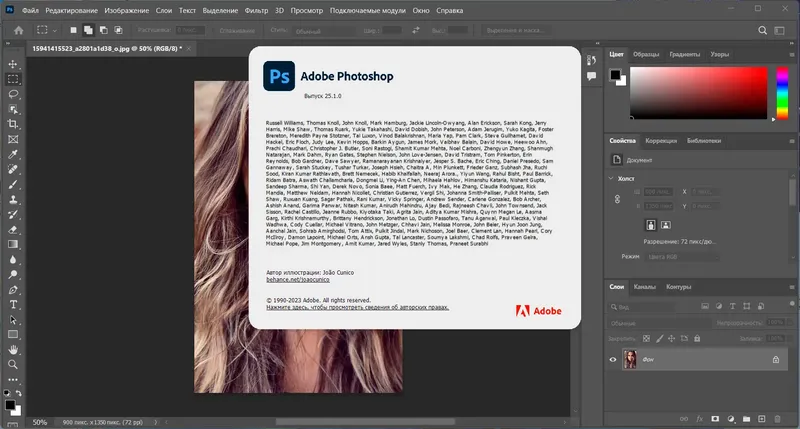Toggle the pixel layers filter icon

705,306
